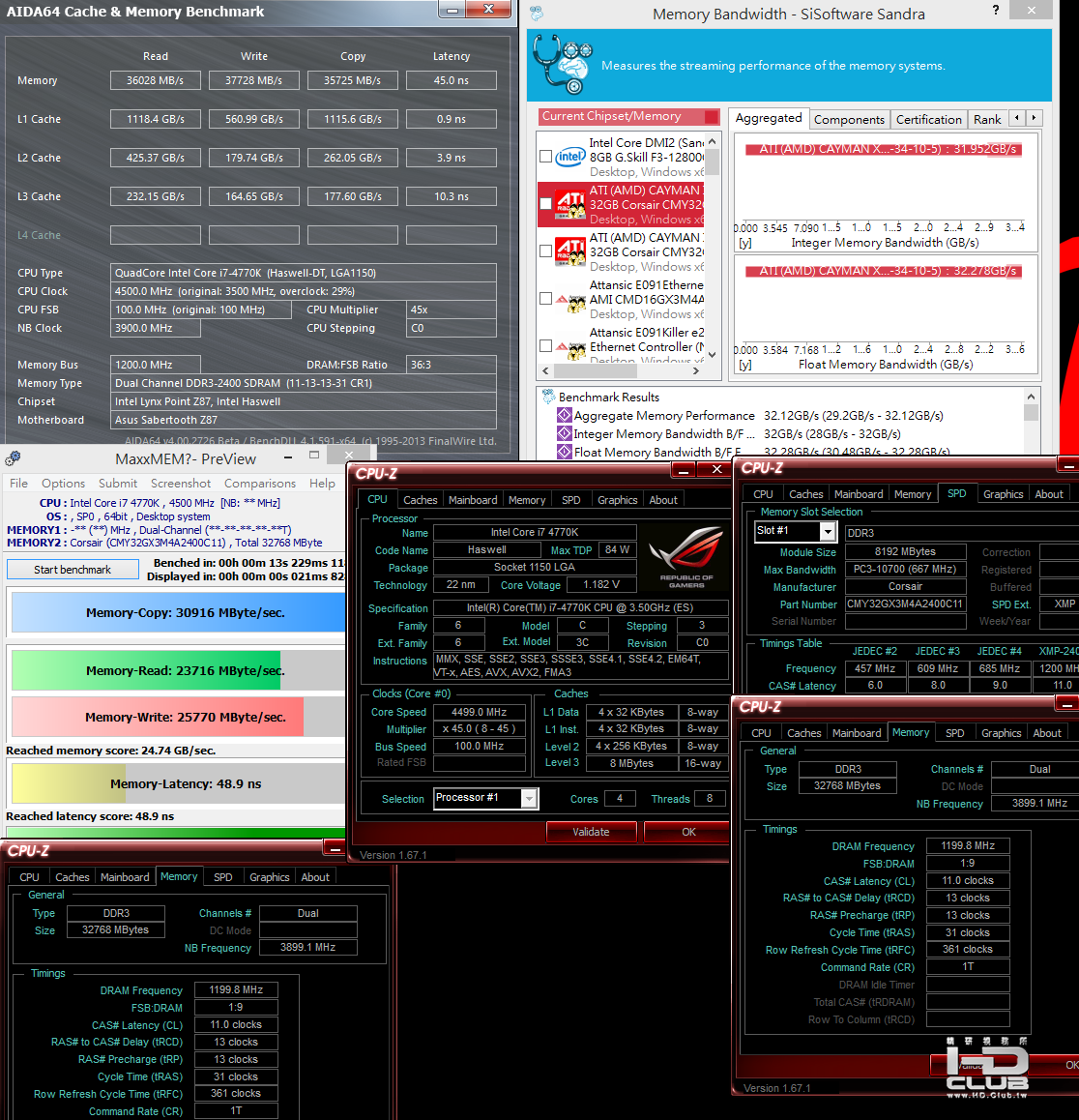
Task: Click the AIDA64 Memory Read 36028 MB/s field
Action: coord(156,80)
